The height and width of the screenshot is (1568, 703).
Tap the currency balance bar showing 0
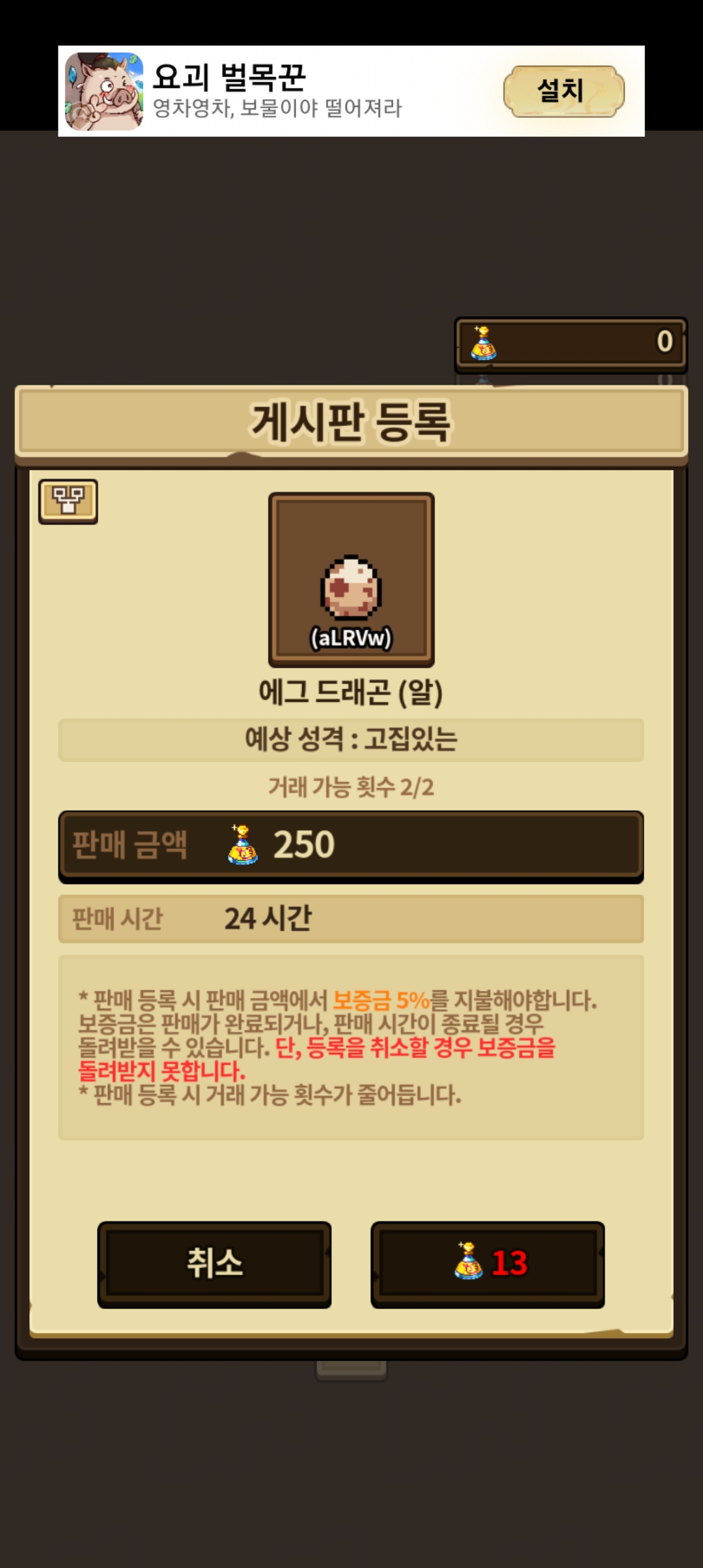571,343
